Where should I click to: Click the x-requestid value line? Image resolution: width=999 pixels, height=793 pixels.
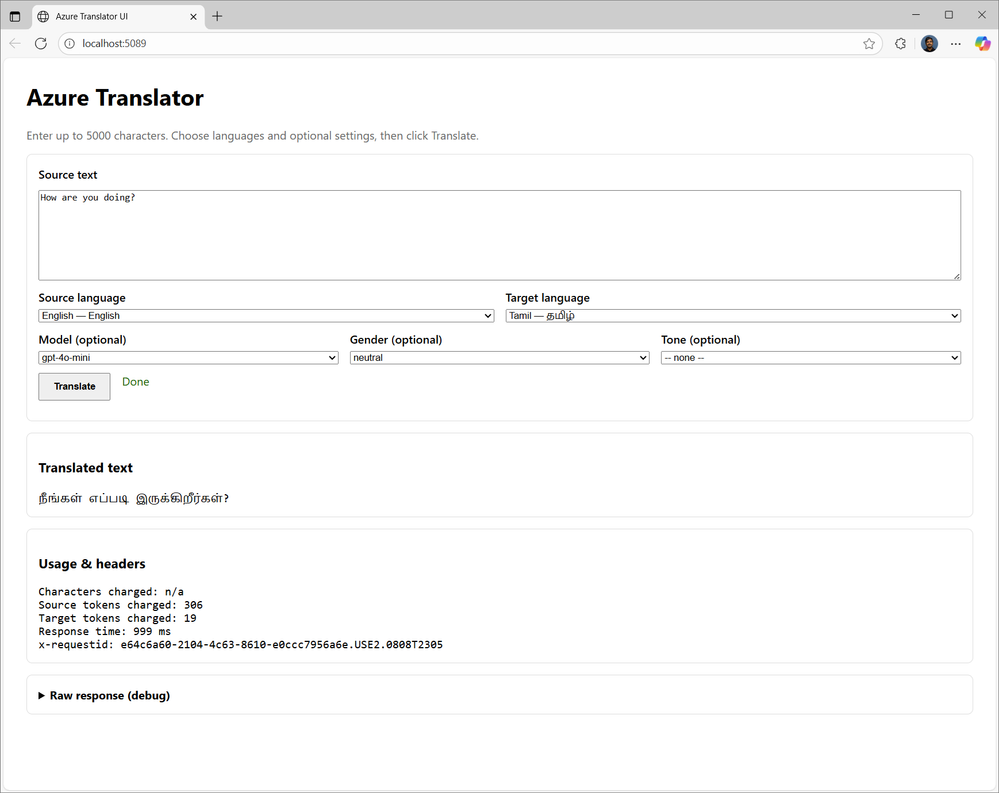[240, 645]
